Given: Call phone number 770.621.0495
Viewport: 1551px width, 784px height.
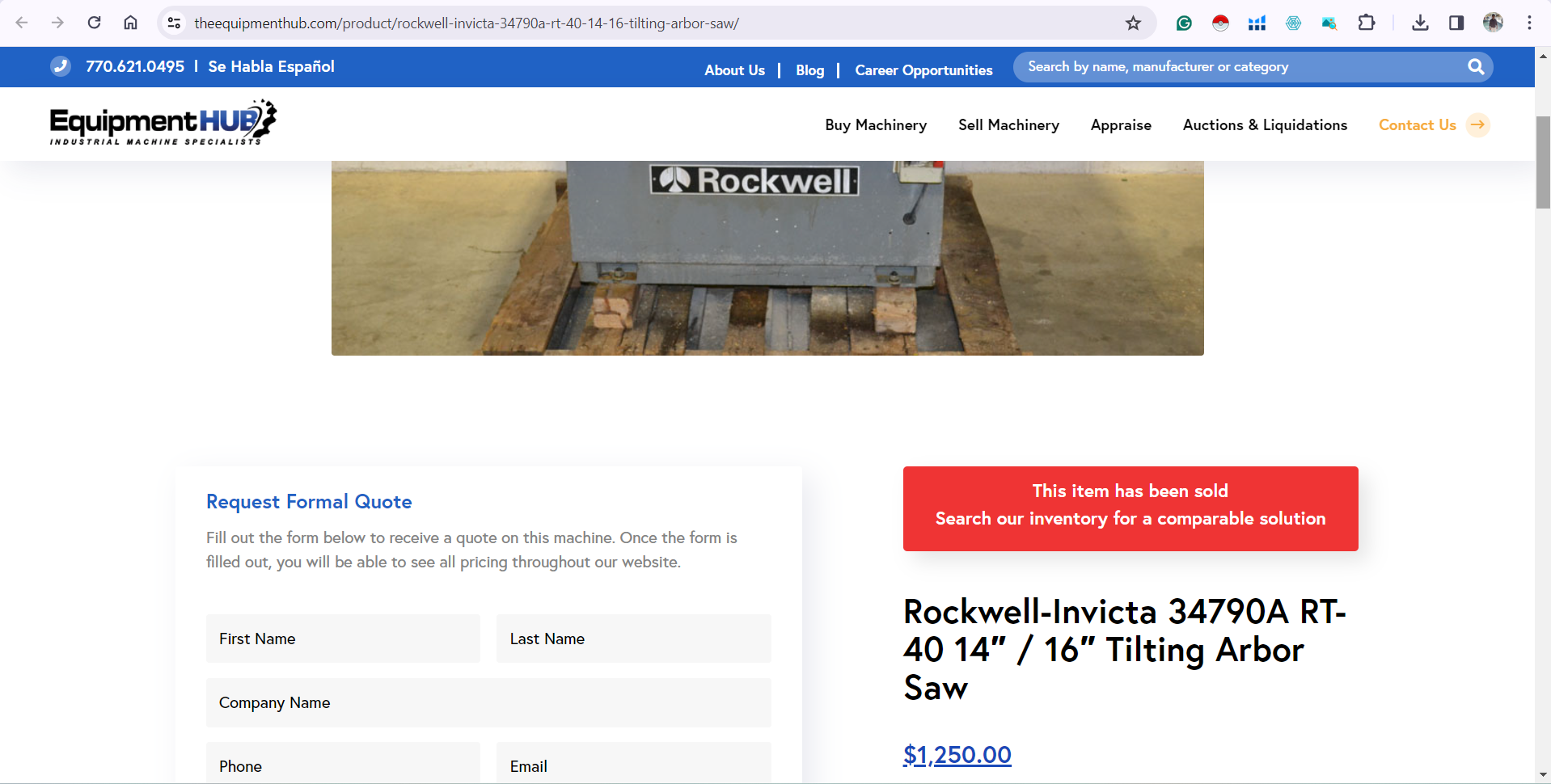Looking at the screenshot, I should tap(135, 66).
